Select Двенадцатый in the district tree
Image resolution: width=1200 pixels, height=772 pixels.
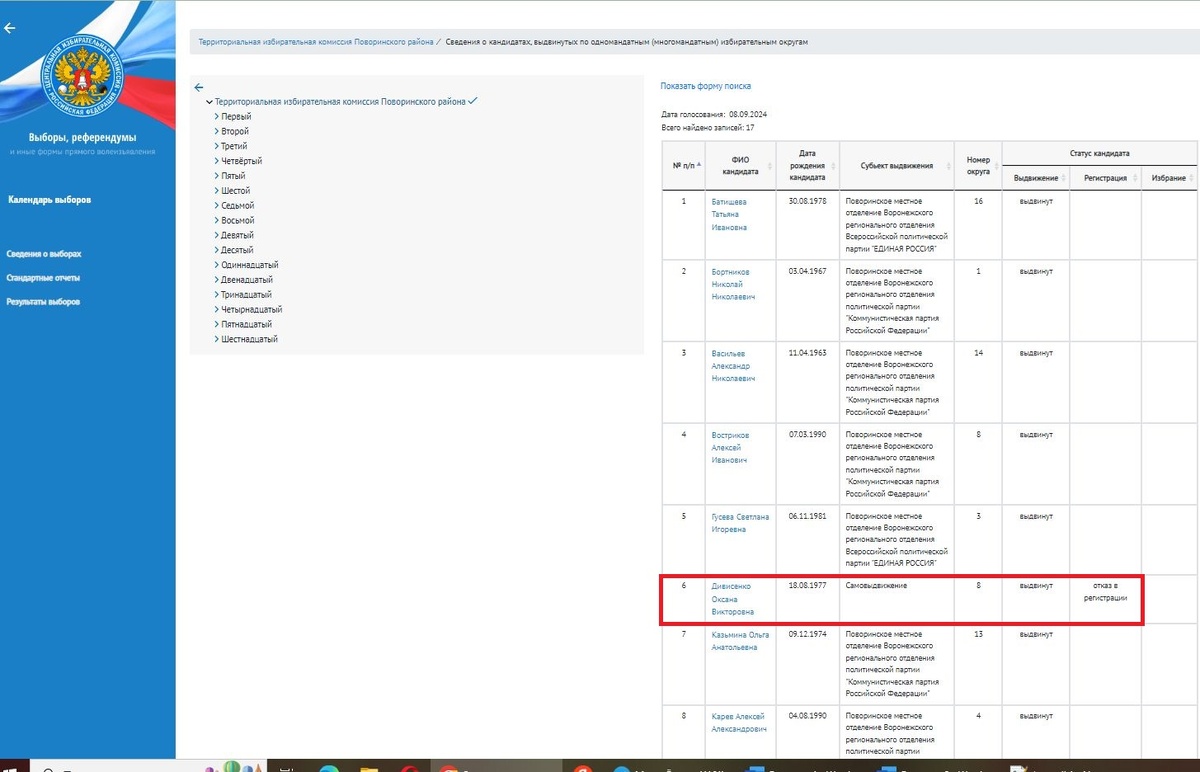coord(247,280)
